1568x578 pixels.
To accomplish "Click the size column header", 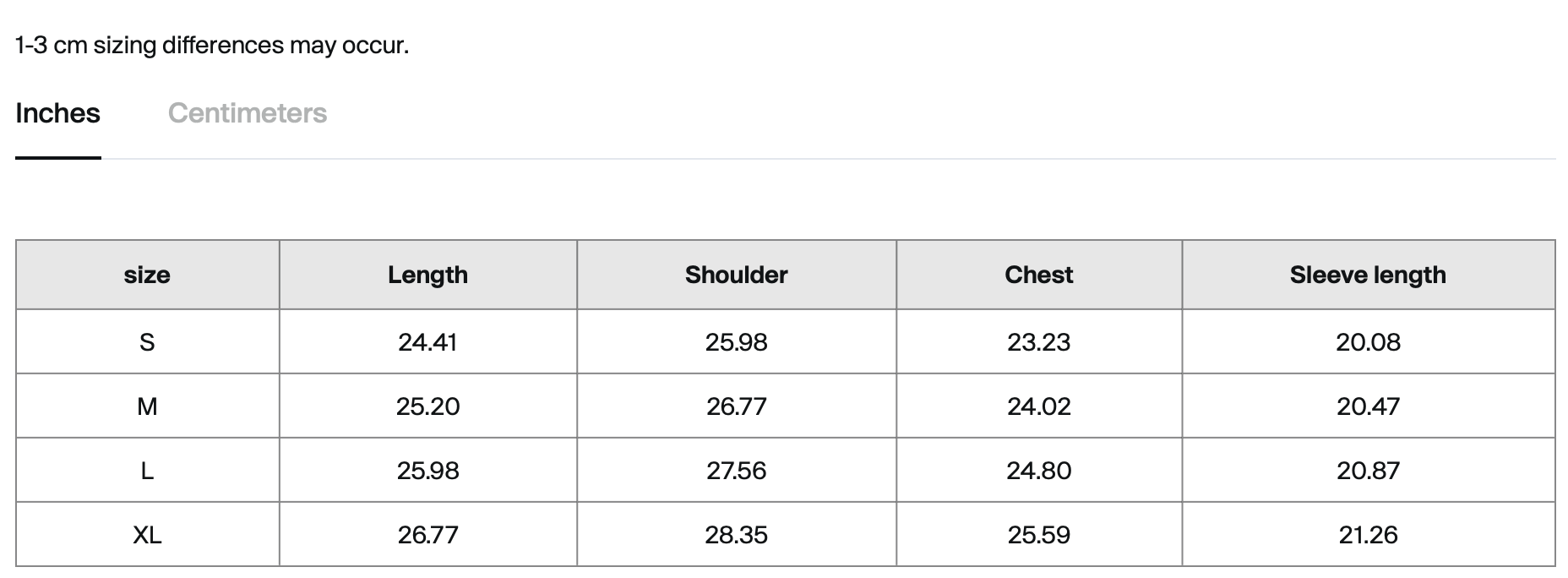I will pos(147,275).
